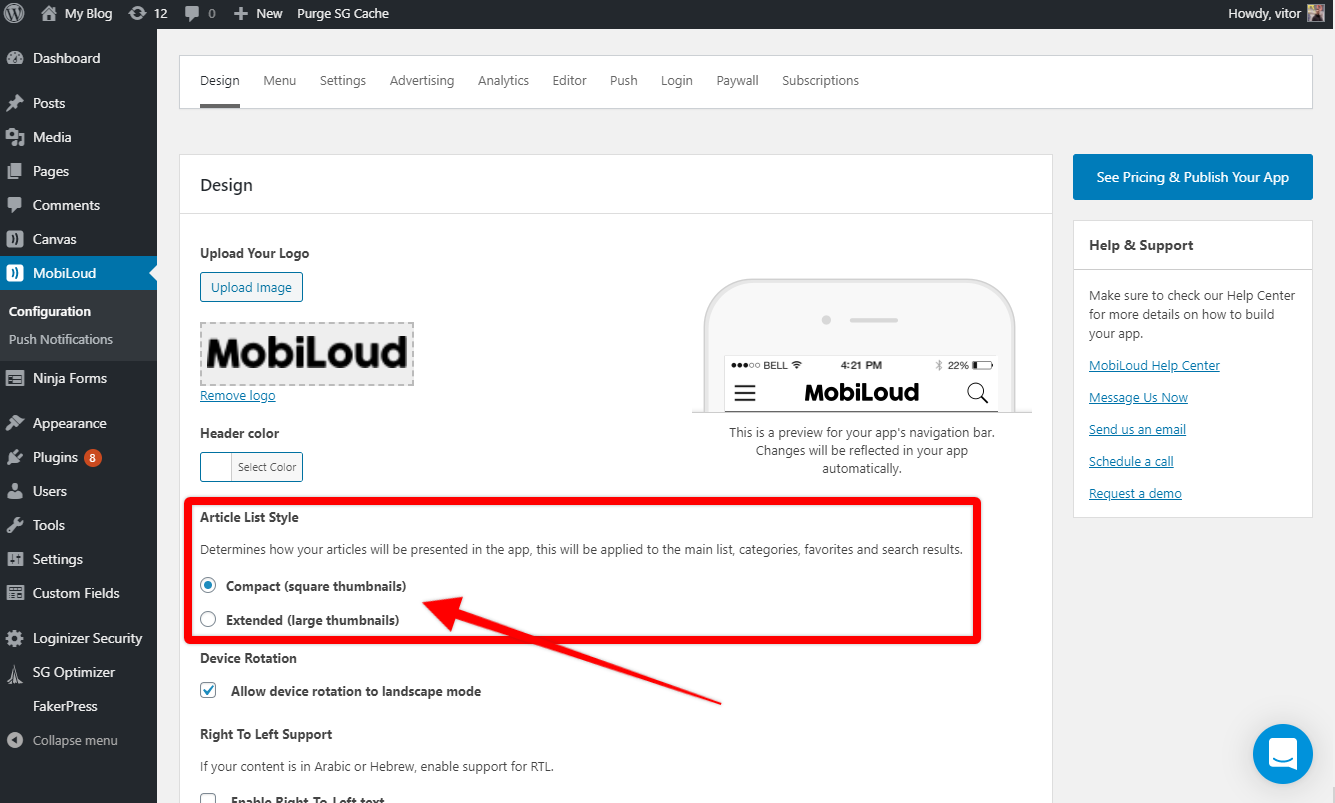Switch to the Analytics tab
This screenshot has height=803, width=1335.
503,81
